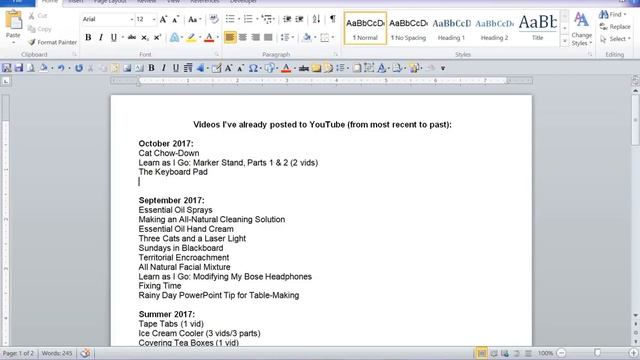
Task: Apply strikethrough from ribbon Font group
Action: coord(131,38)
